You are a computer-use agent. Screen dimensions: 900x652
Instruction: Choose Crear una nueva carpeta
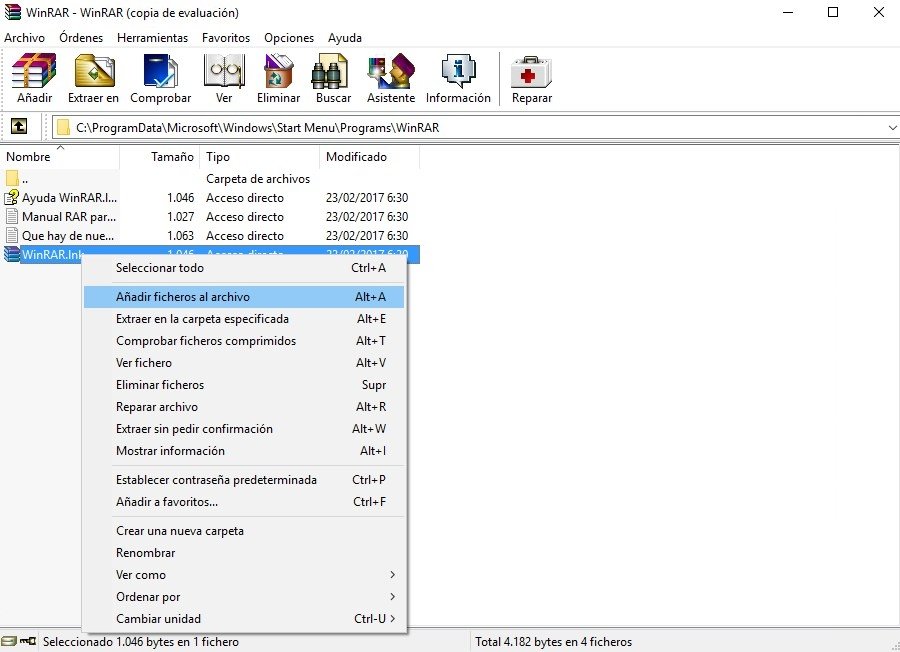(x=244, y=531)
